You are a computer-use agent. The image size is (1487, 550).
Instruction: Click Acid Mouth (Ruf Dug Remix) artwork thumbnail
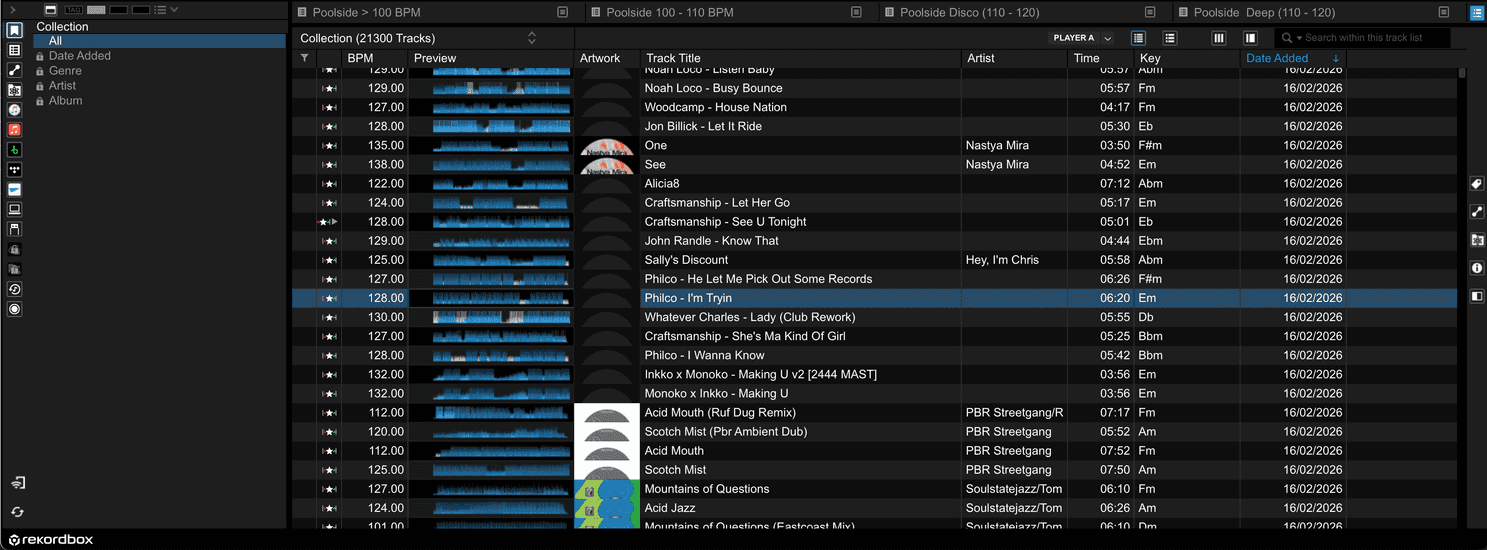[x=607, y=413]
